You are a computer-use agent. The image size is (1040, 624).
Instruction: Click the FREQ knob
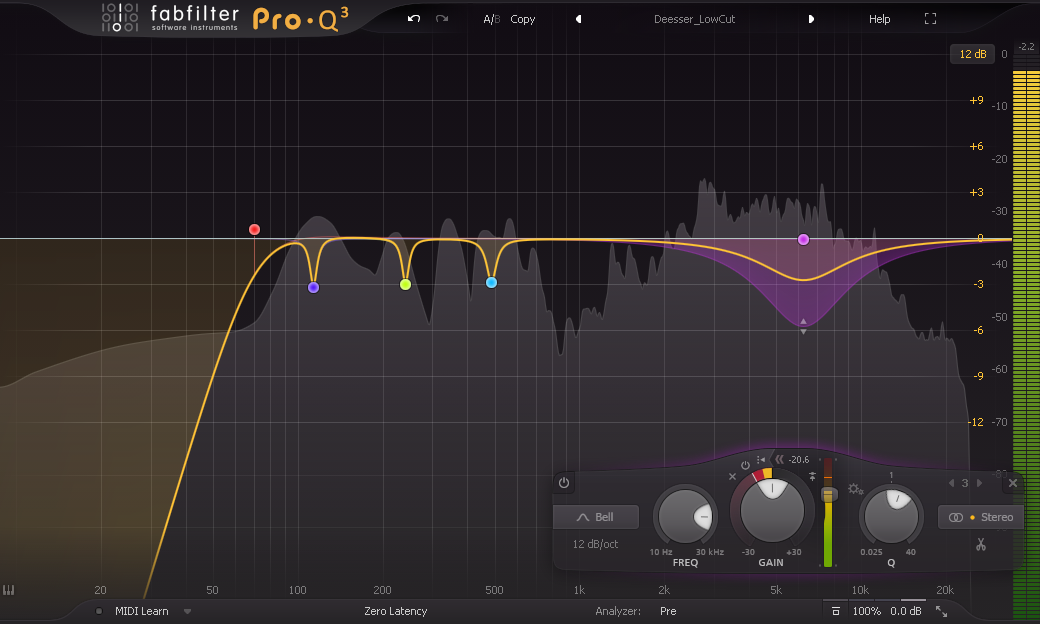coord(685,517)
